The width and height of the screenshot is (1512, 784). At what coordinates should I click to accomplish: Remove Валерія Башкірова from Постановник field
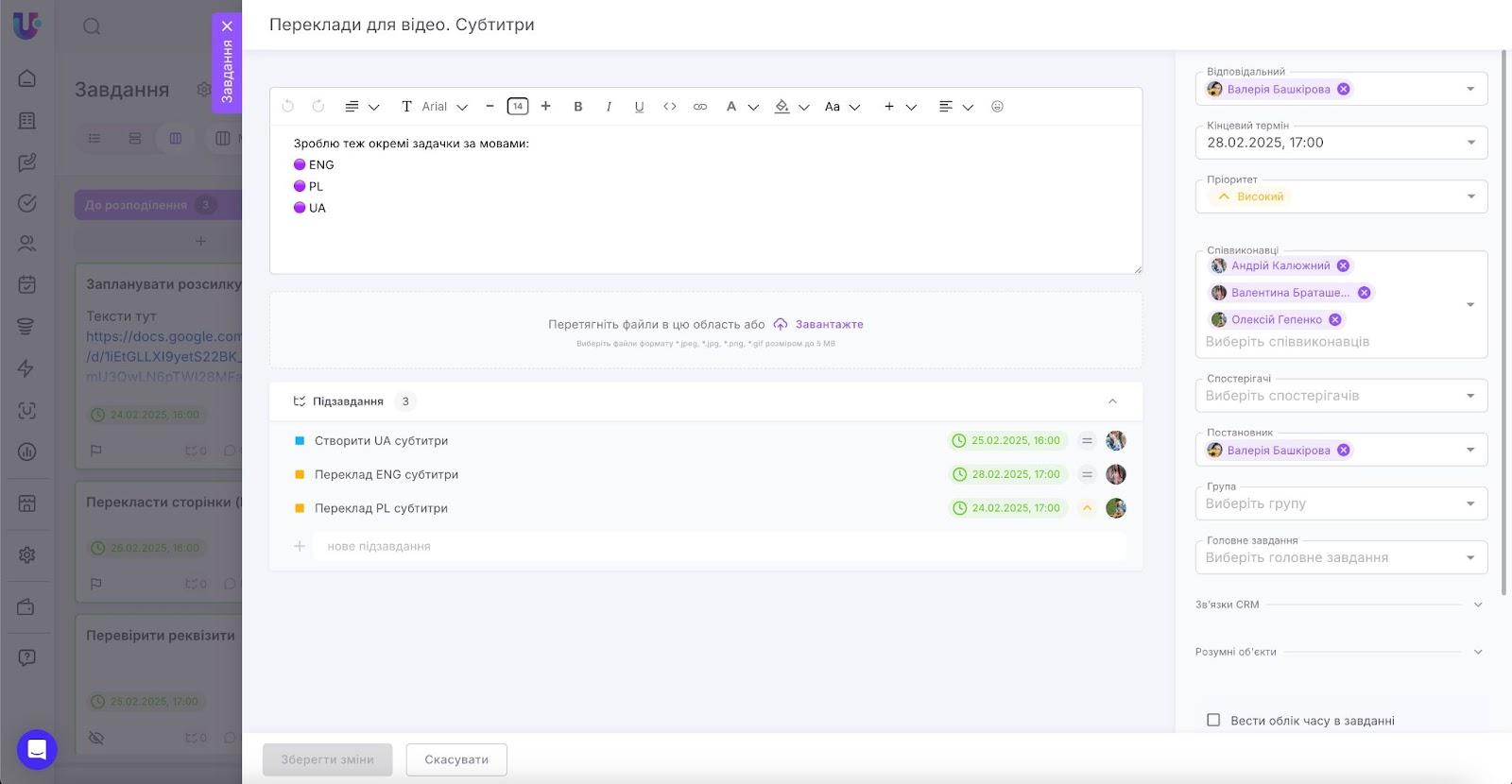coord(1343,450)
